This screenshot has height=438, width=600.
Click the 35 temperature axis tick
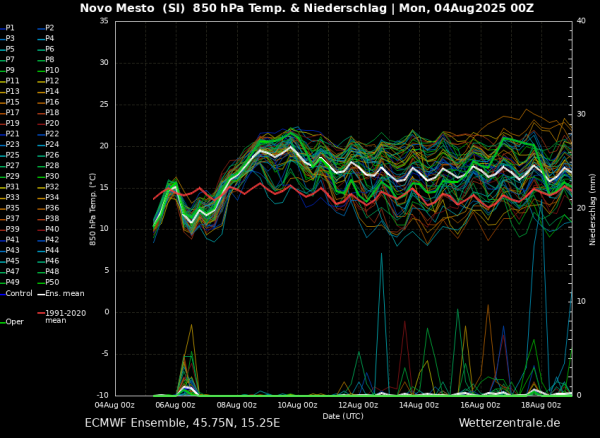pyautogui.click(x=104, y=21)
